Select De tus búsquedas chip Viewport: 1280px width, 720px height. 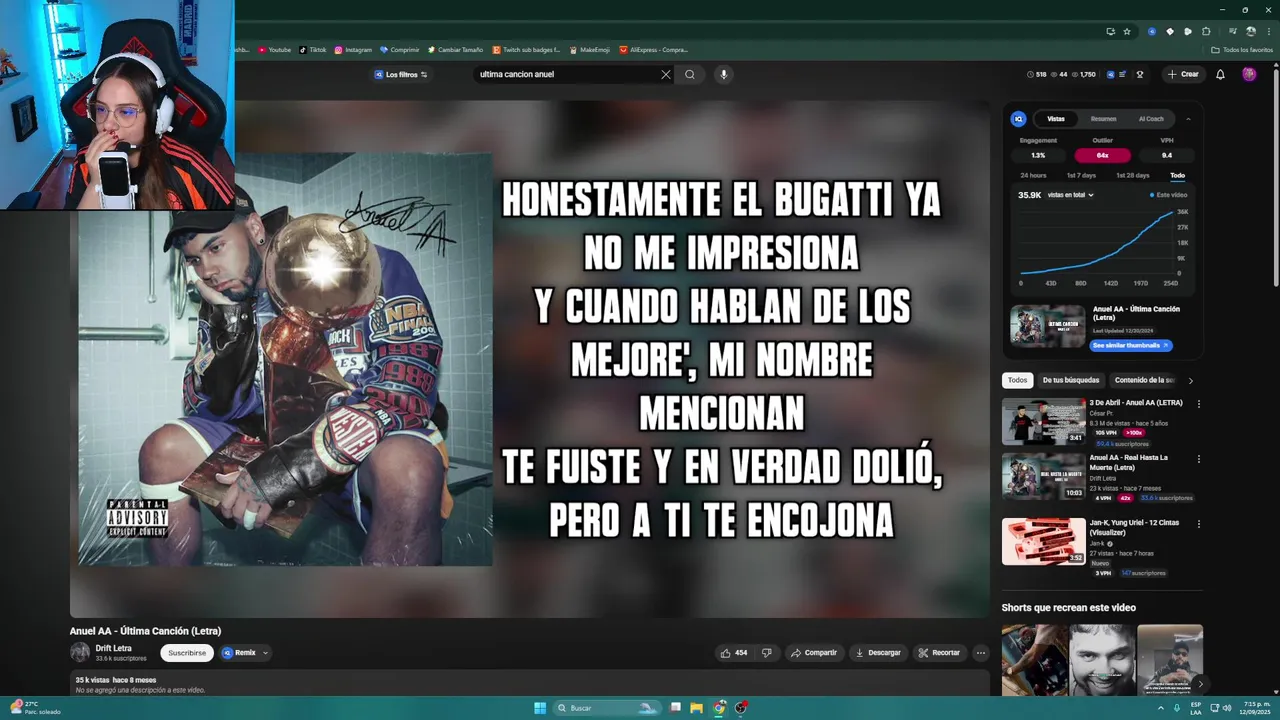[1071, 380]
